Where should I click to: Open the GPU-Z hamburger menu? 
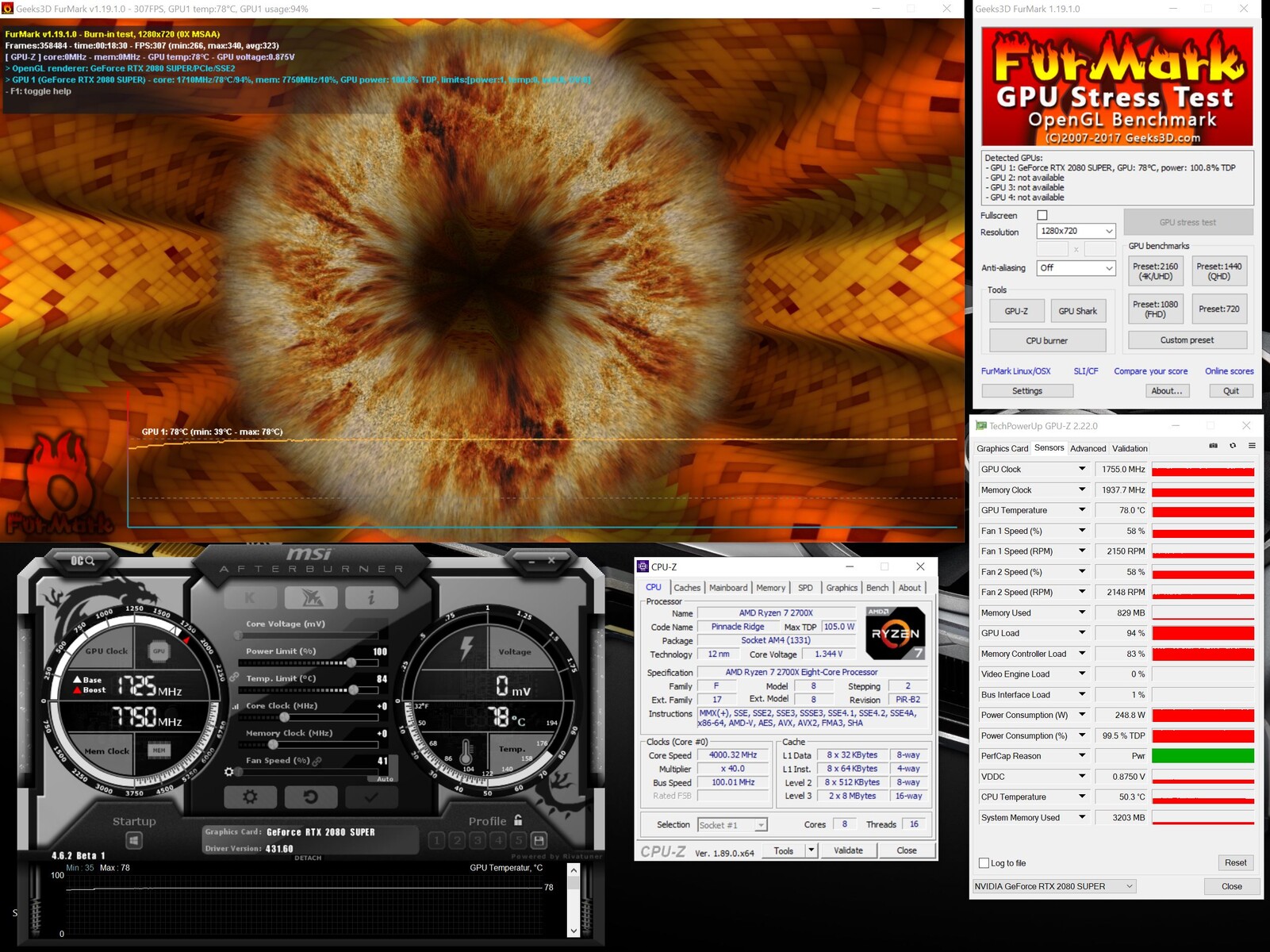tap(1252, 446)
